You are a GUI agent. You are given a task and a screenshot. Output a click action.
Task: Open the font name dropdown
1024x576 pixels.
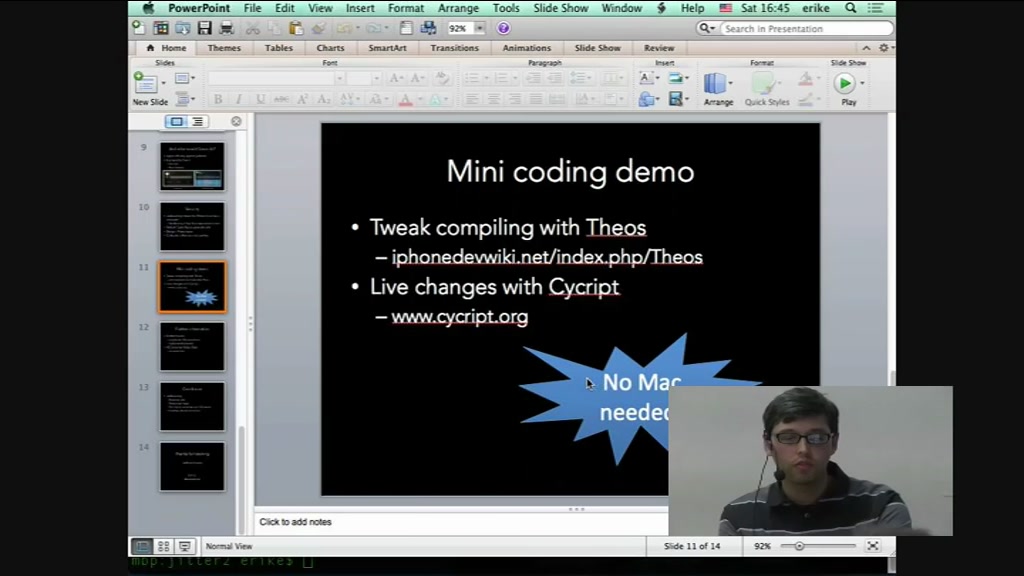[339, 78]
